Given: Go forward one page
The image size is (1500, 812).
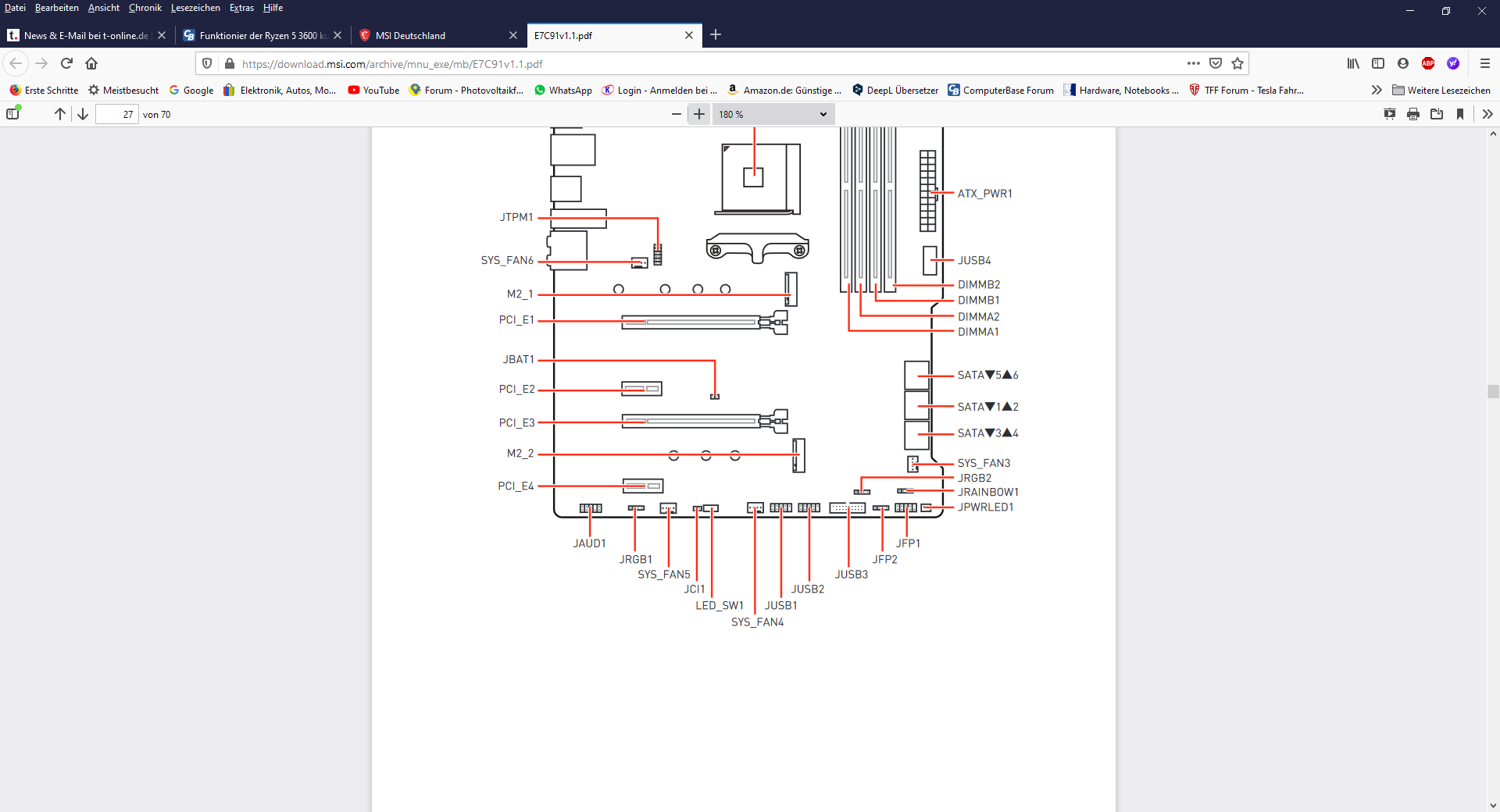Looking at the screenshot, I should [41, 63].
